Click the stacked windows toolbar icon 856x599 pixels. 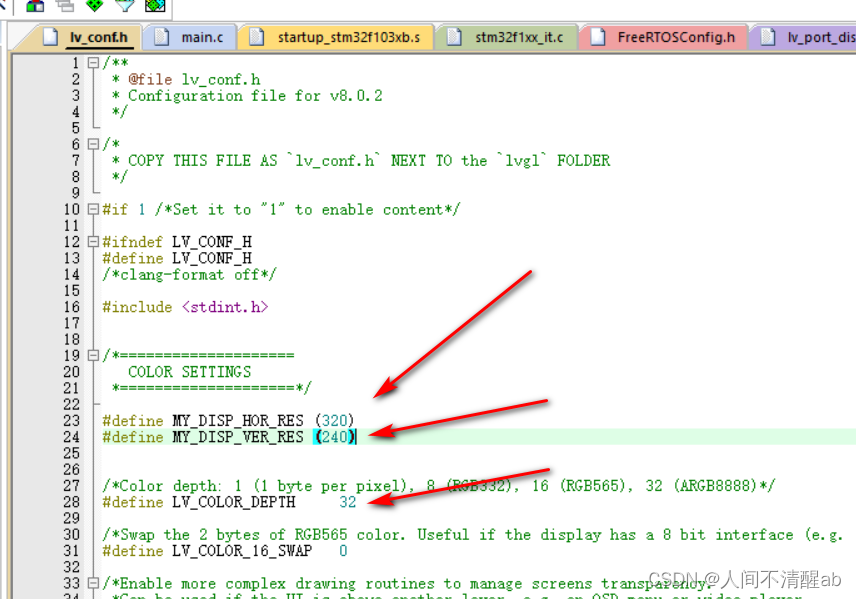point(63,7)
